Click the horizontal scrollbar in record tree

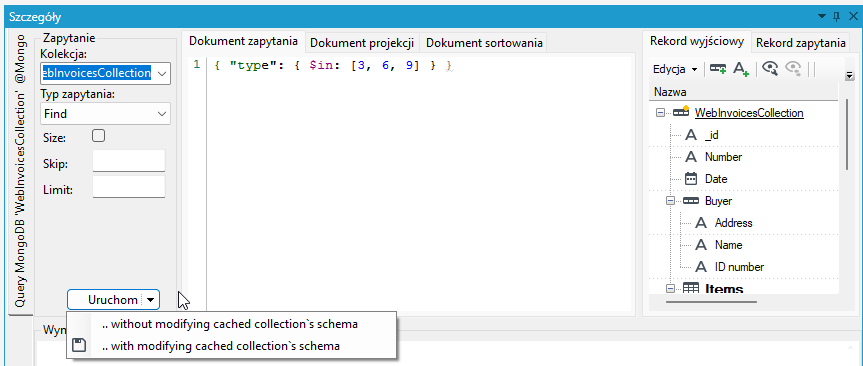tap(711, 302)
